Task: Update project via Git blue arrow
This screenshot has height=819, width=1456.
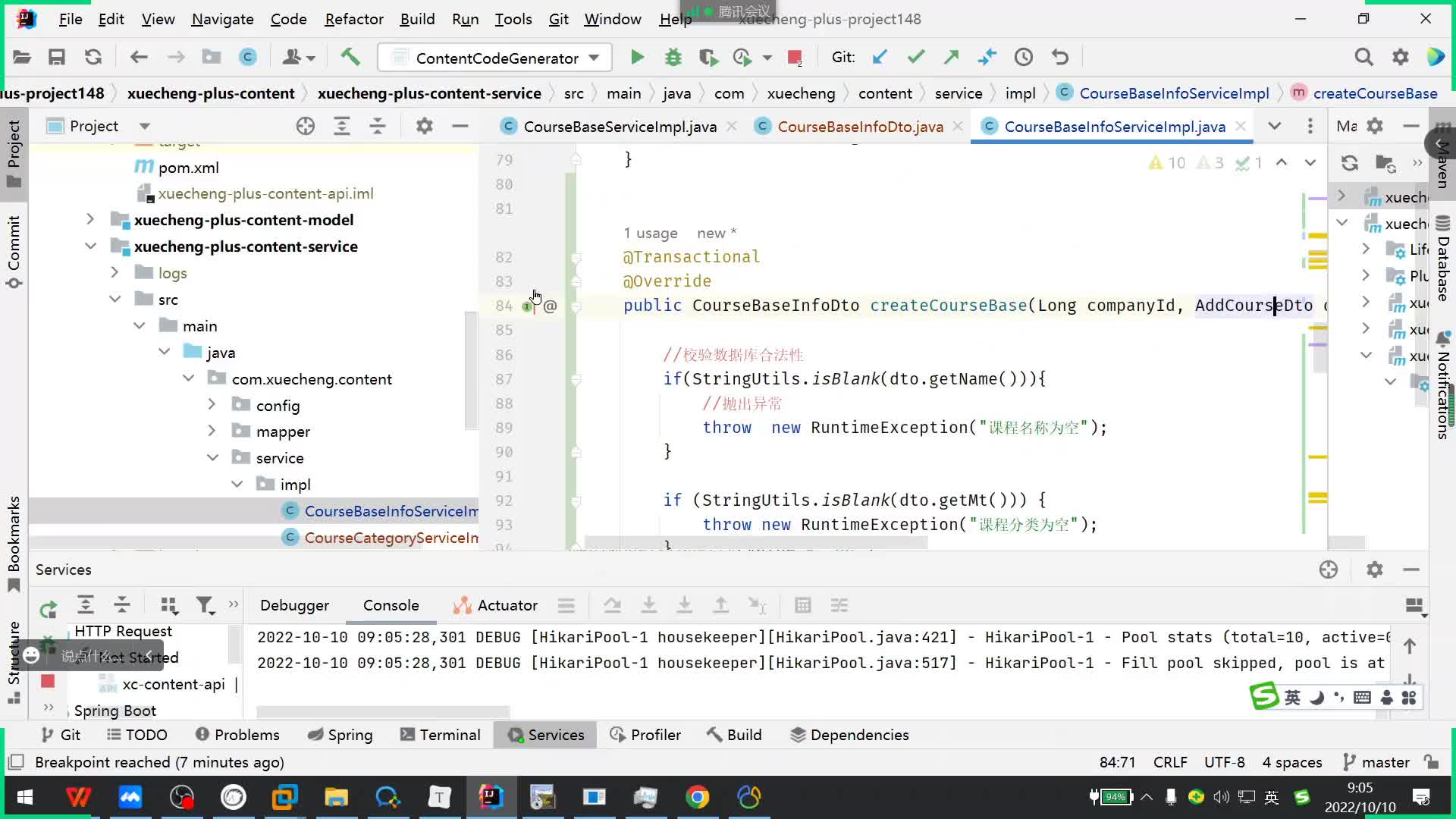Action: [880, 58]
